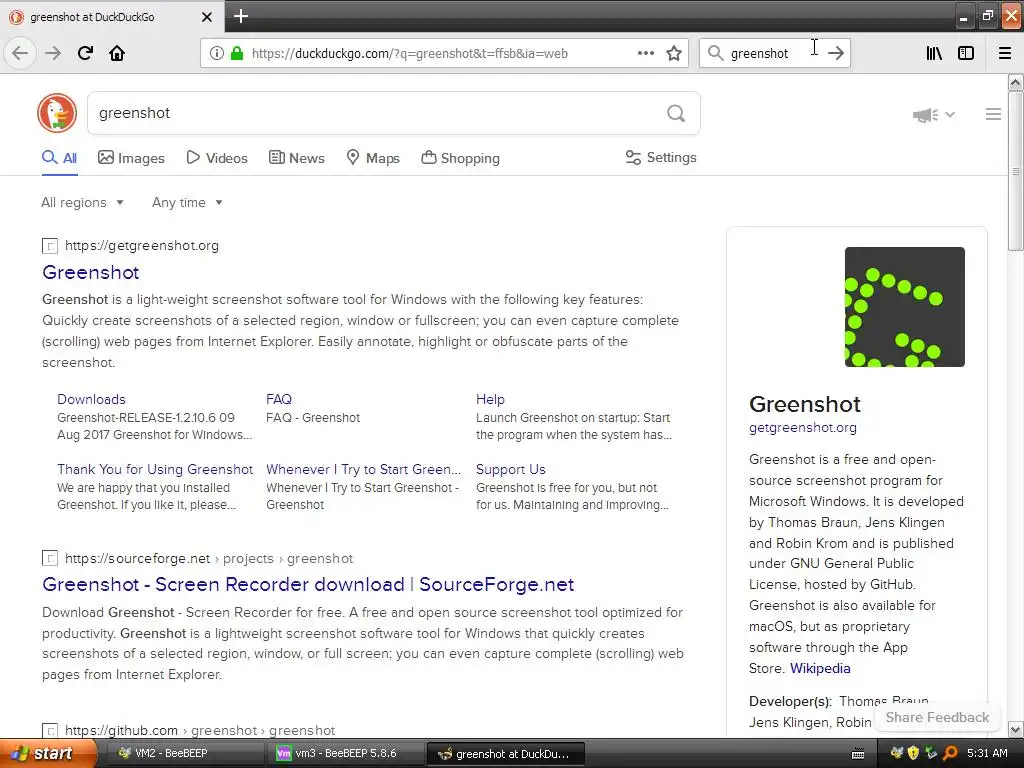
Task: Switch to the Videos tab
Action: point(217,158)
